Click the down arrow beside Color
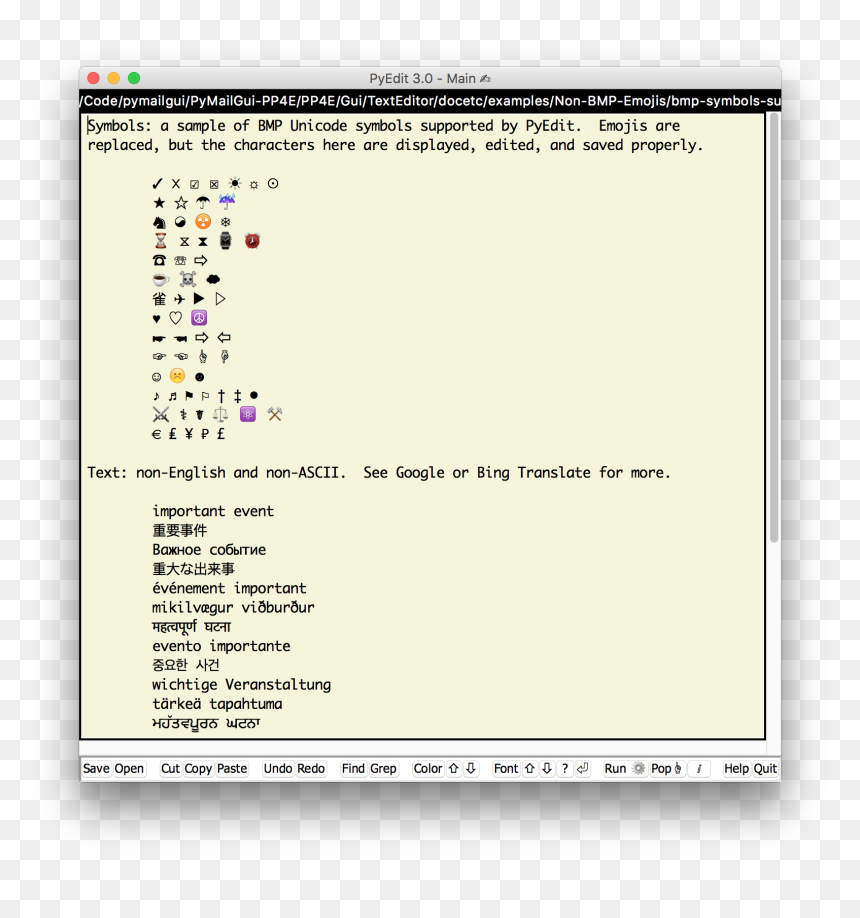Image resolution: width=860 pixels, height=918 pixels. [471, 769]
